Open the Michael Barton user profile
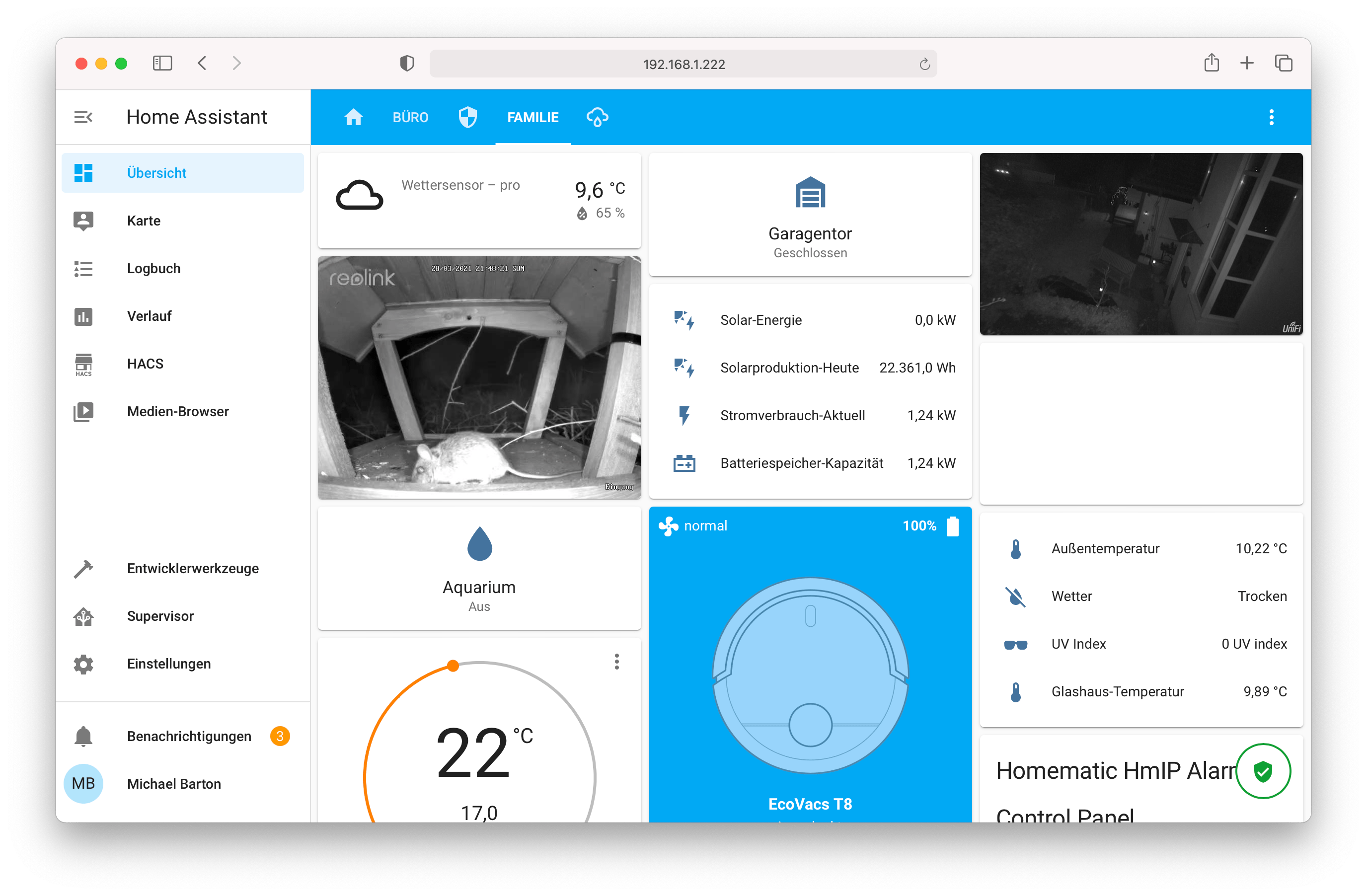This screenshot has width=1367, height=896. pos(174,783)
